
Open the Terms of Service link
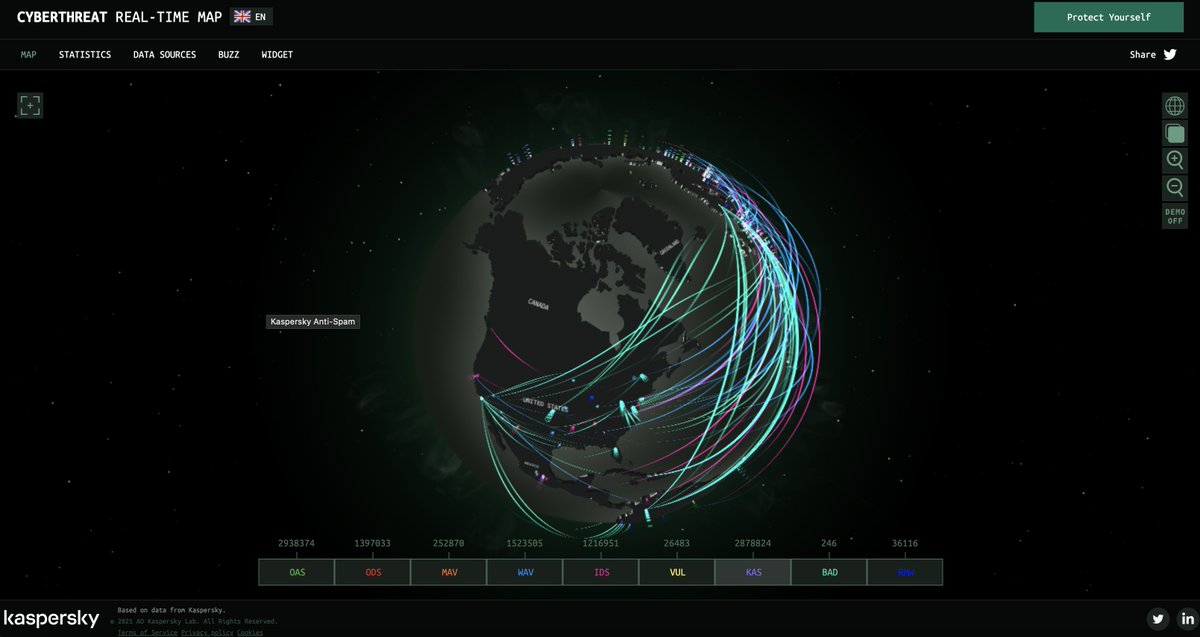[x=148, y=632]
